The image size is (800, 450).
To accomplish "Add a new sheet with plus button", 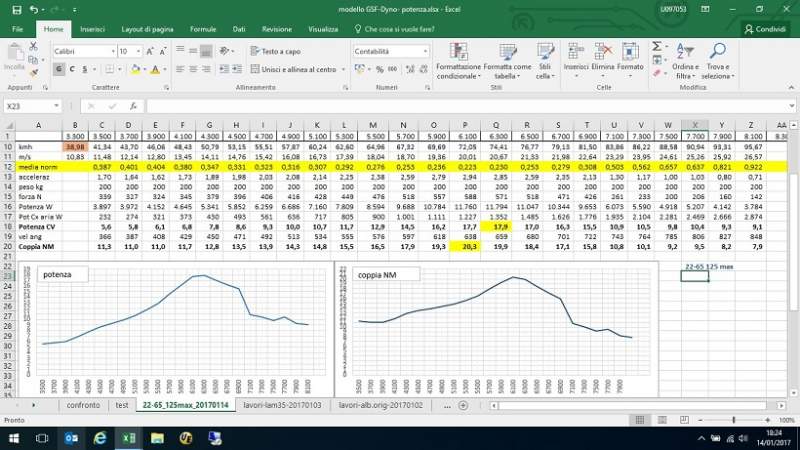I will pos(463,405).
